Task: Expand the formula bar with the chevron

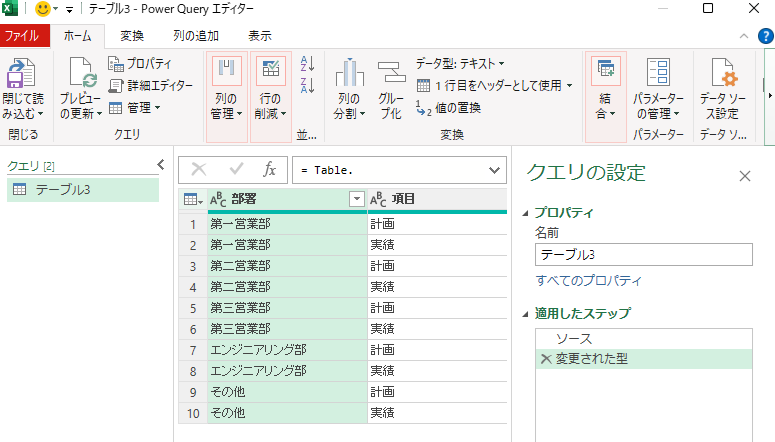Action: point(495,170)
